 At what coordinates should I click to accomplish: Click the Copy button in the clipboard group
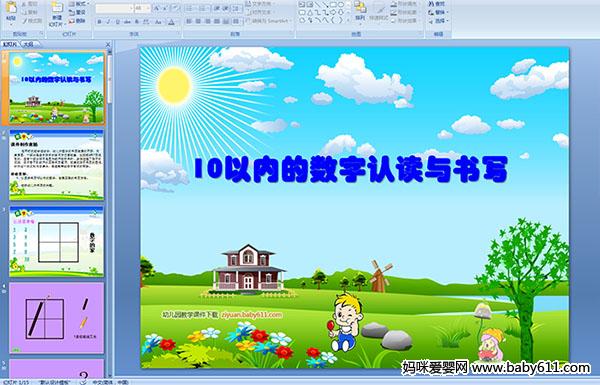click(x=29, y=12)
